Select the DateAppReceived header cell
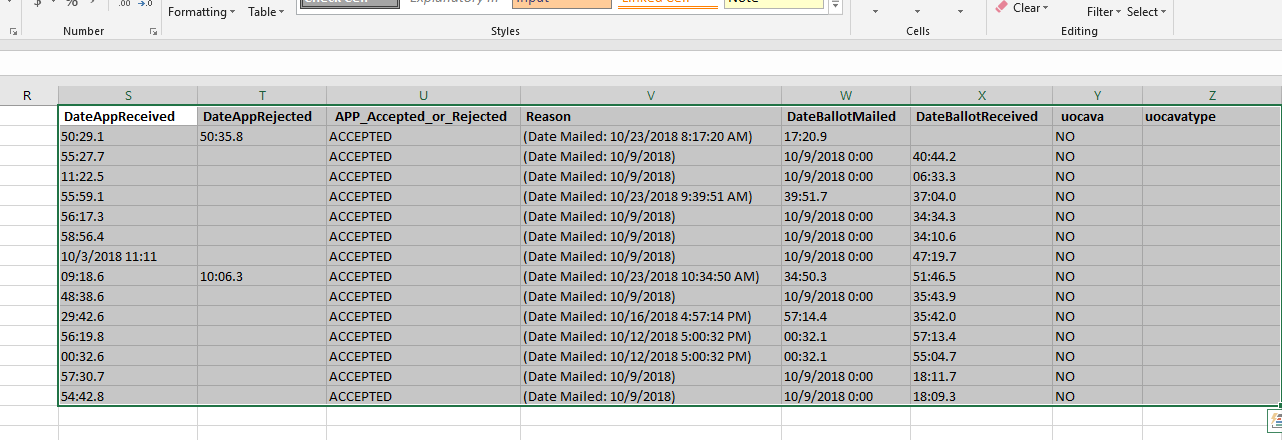Image resolution: width=1282 pixels, height=440 pixels. pyautogui.click(x=127, y=116)
